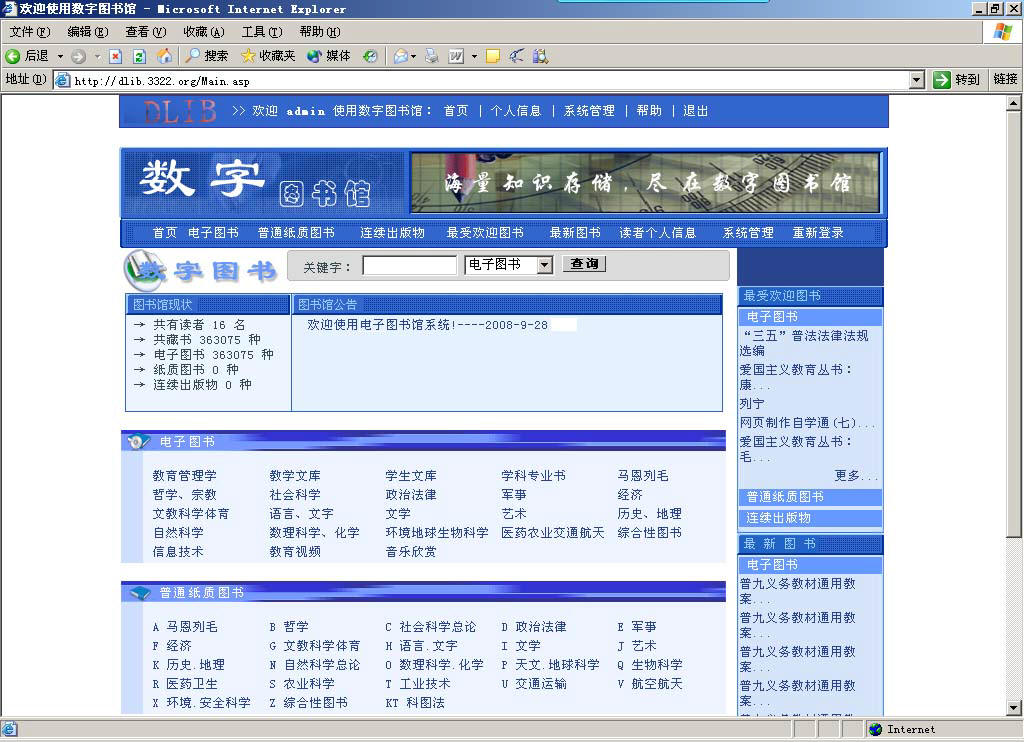The width and height of the screenshot is (1024, 742).
Task: Go to the browser Home page icon
Action: pyautogui.click(x=164, y=56)
